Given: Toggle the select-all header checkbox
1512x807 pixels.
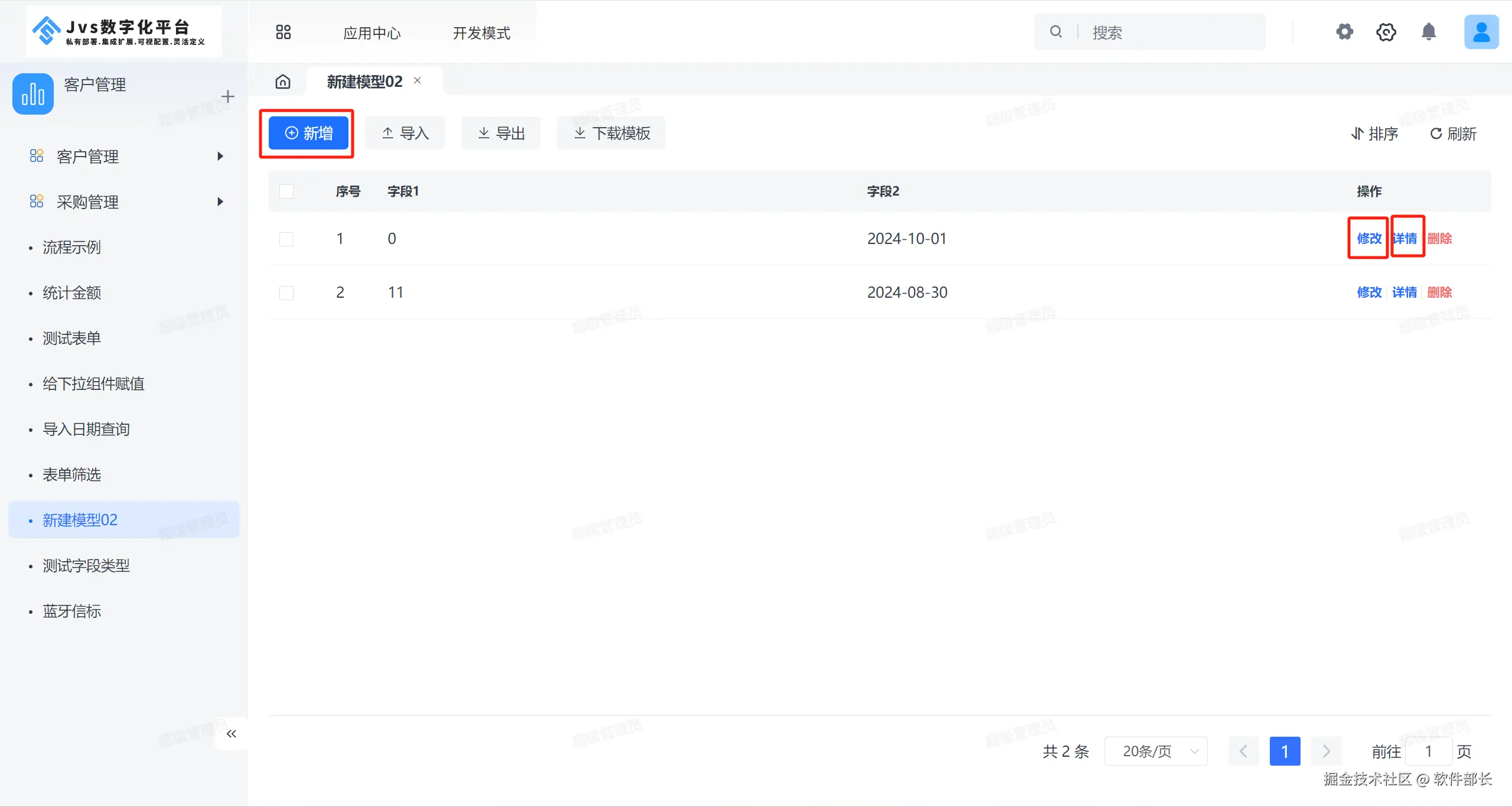Looking at the screenshot, I should click(x=286, y=191).
